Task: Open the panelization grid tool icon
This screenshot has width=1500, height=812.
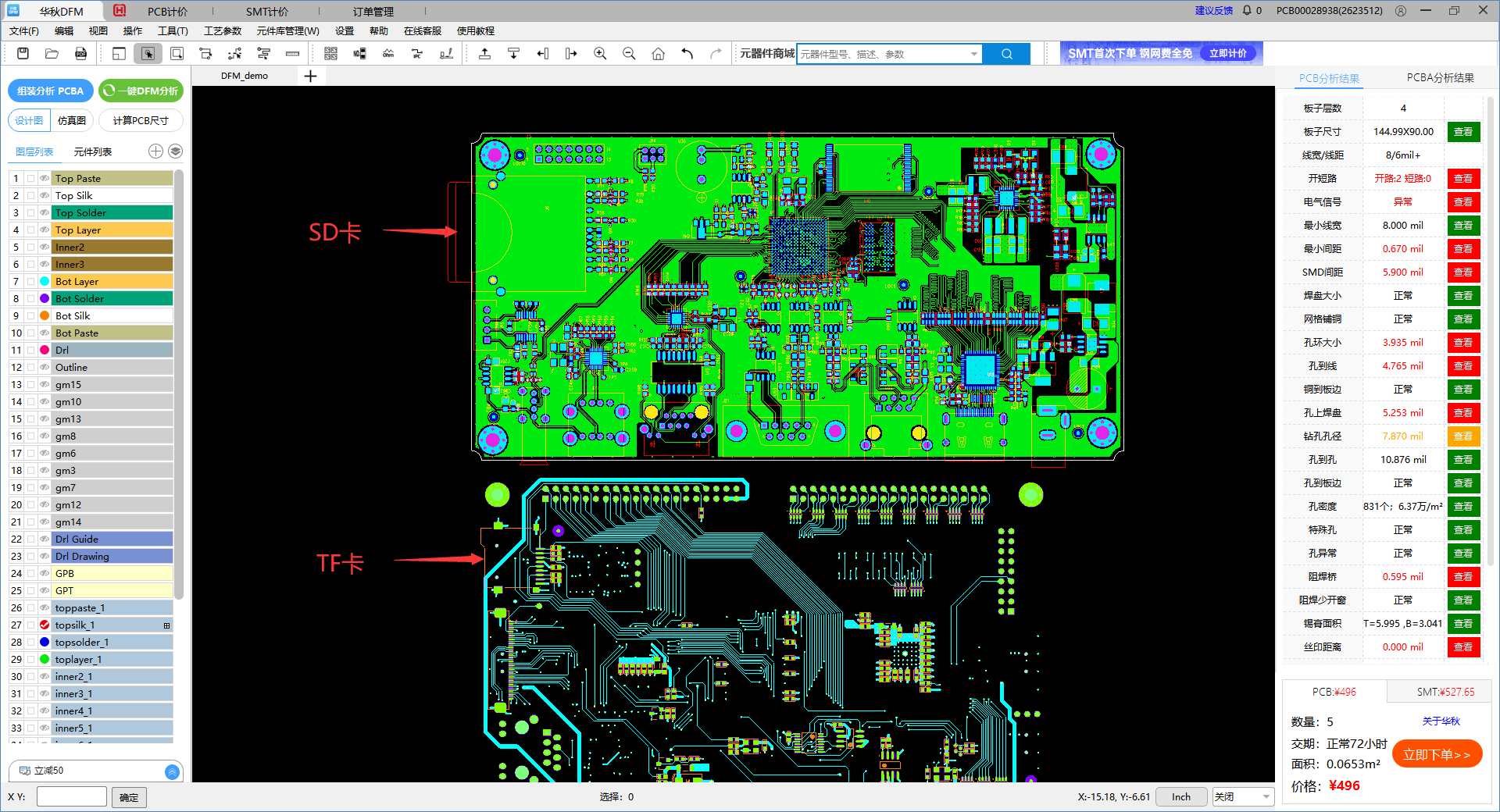Action: point(330,53)
